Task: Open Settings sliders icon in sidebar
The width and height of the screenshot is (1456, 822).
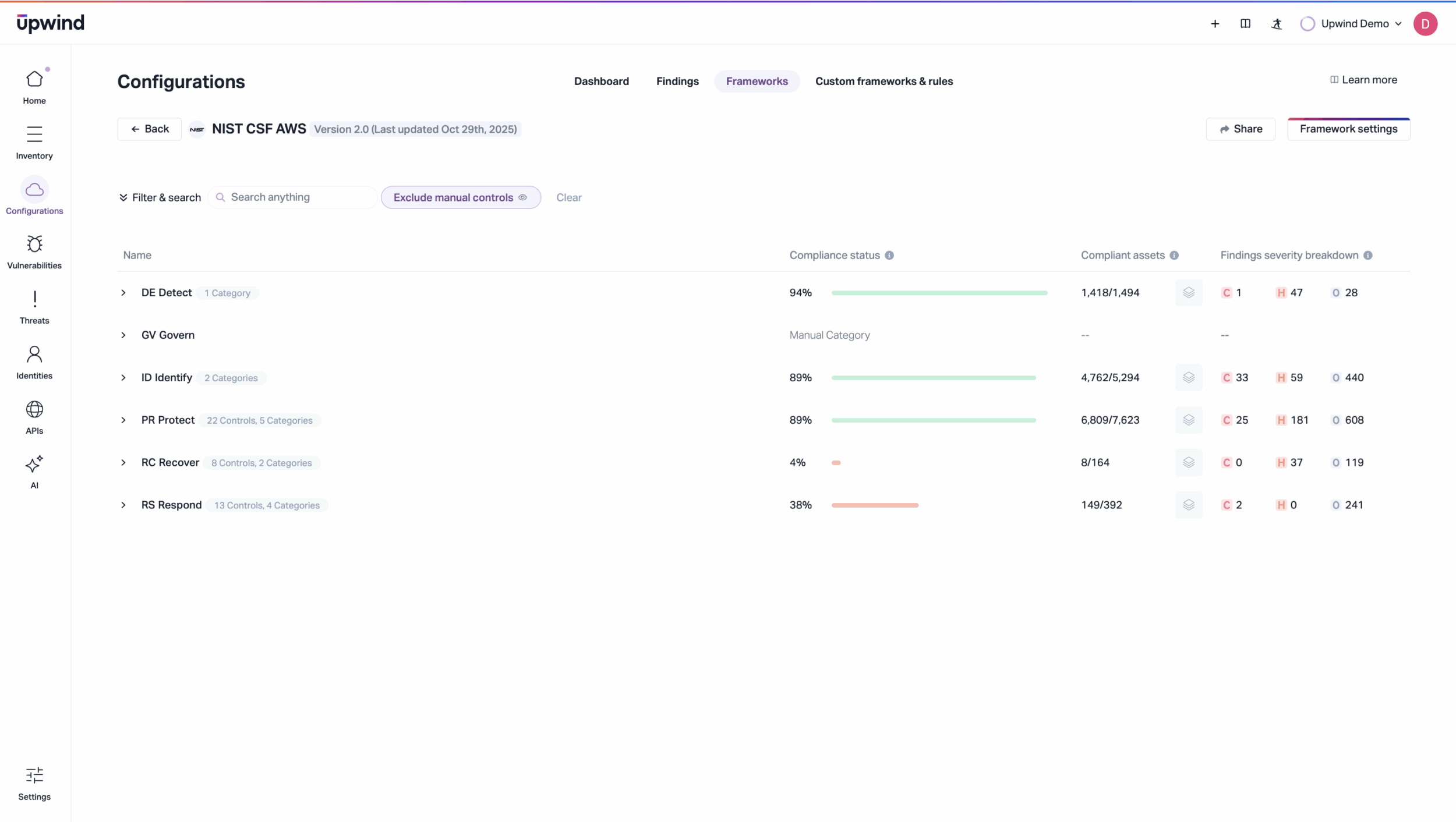Action: 34,775
